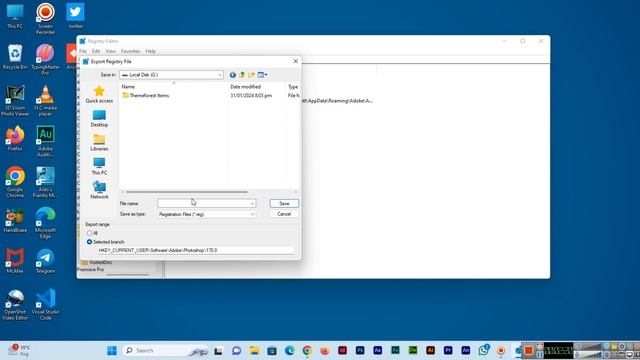Open Premiere Pro from the taskbar

click(x=448, y=350)
